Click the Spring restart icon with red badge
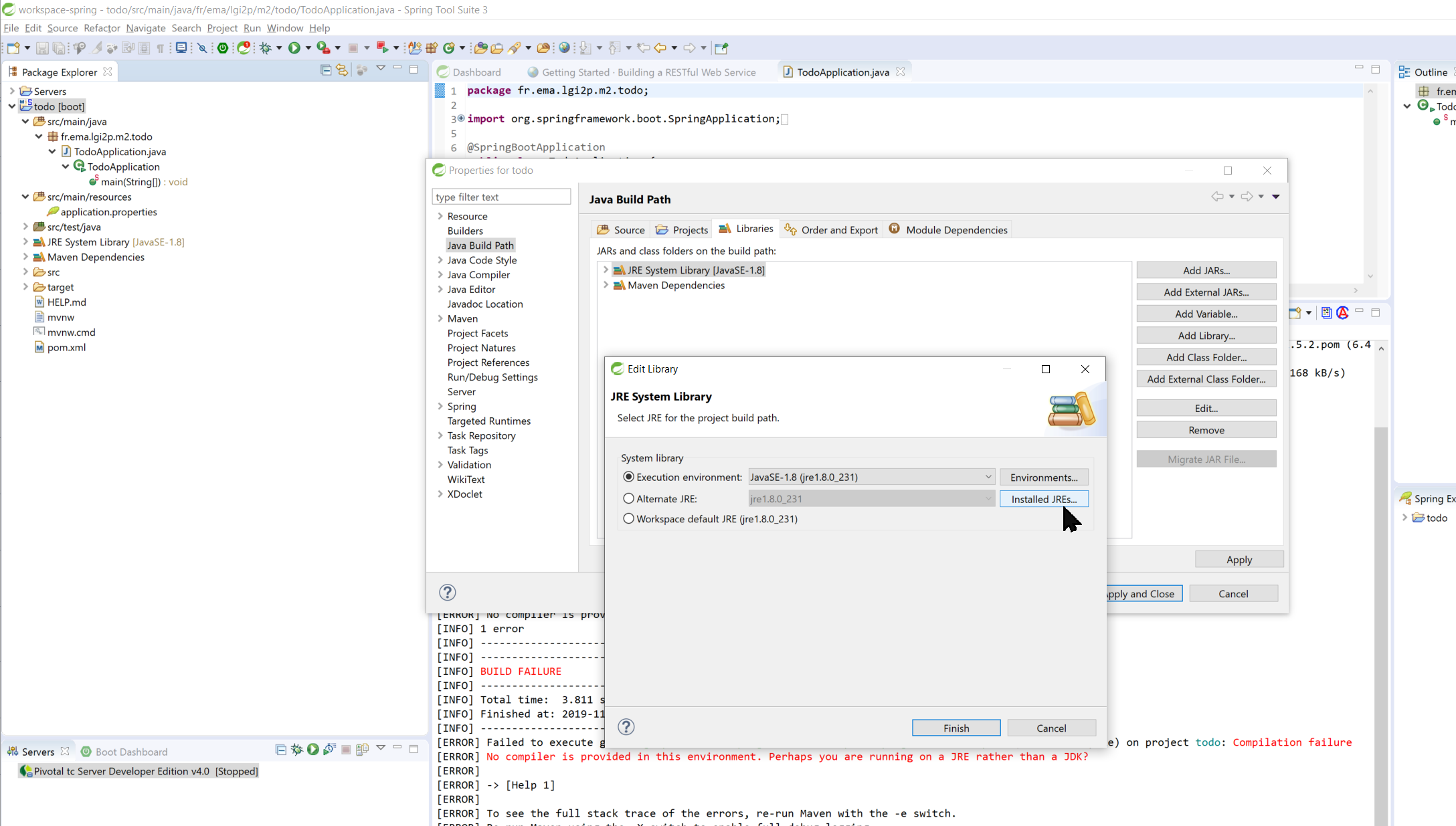Image resolution: width=1456 pixels, height=826 pixels. coord(244,47)
